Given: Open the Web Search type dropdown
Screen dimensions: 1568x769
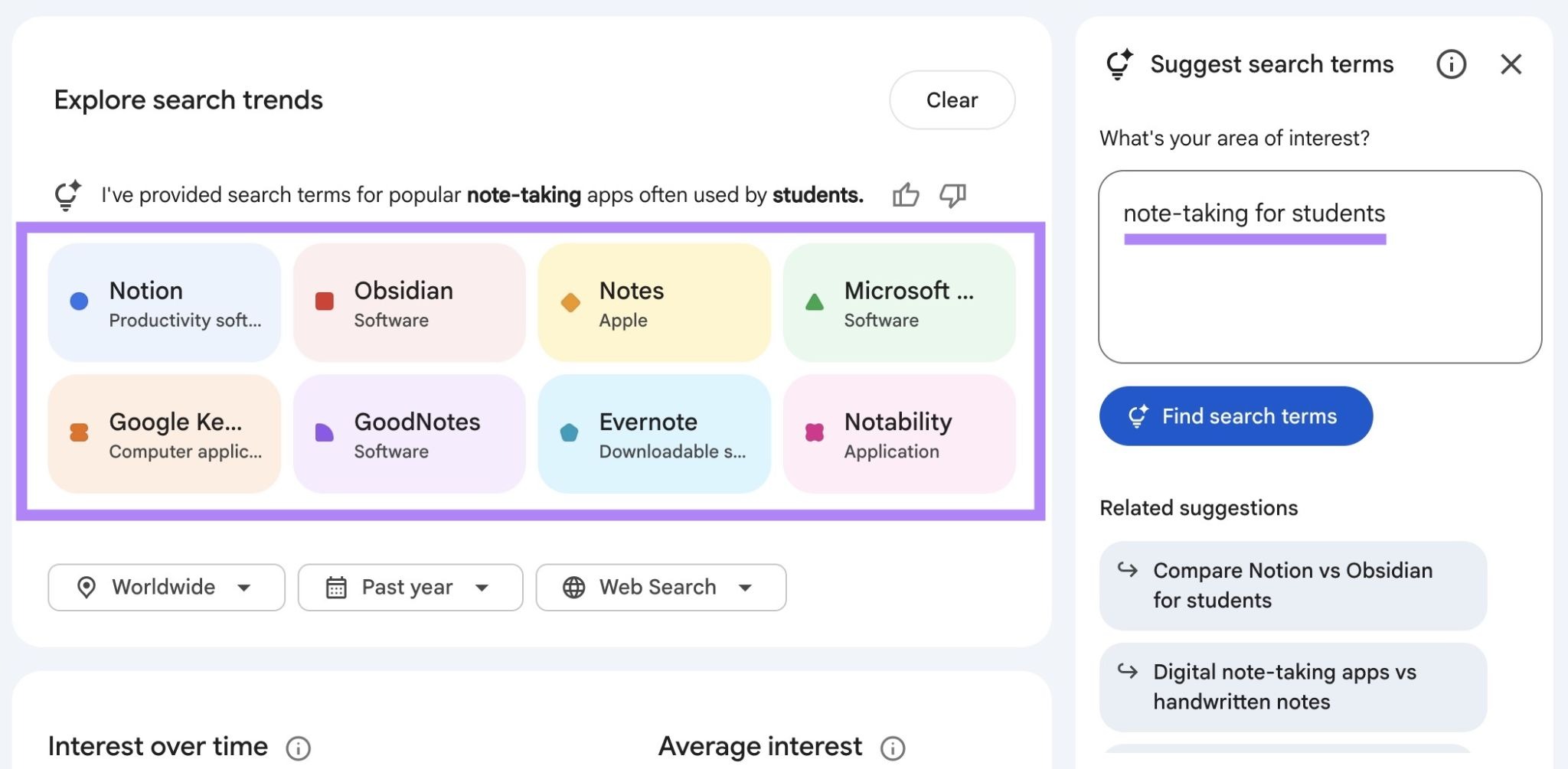Looking at the screenshot, I should [661, 588].
